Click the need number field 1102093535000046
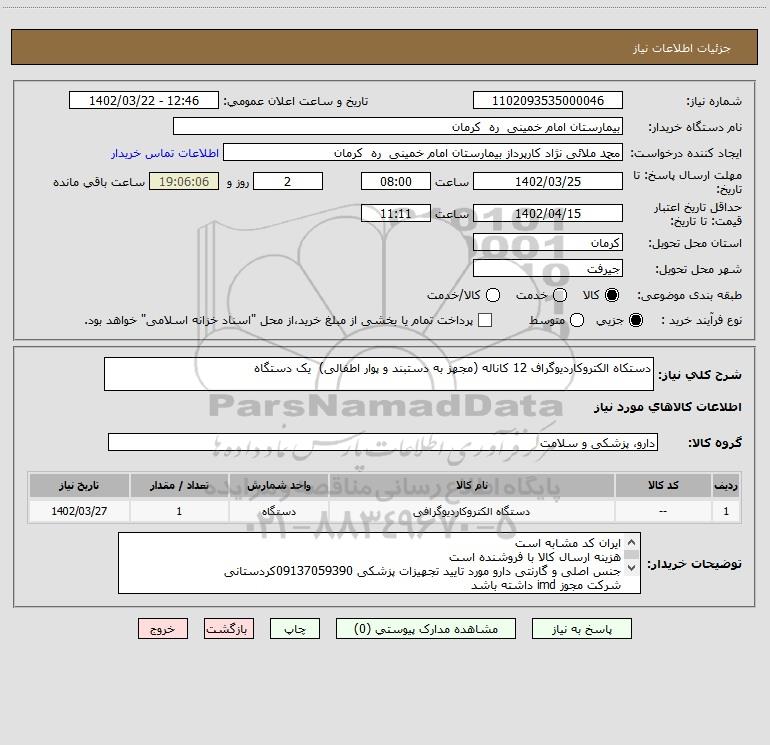Screen dimensions: 770x745 pyautogui.click(x=548, y=101)
